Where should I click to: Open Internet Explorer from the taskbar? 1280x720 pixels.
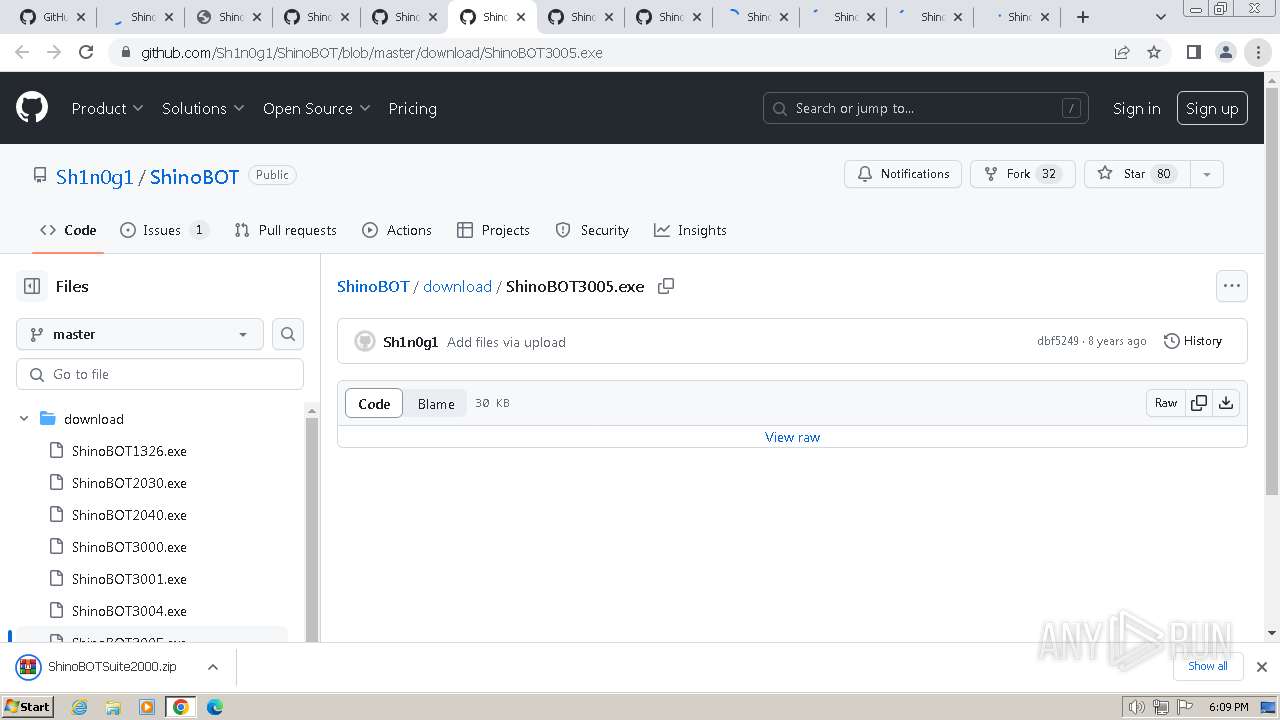80,707
